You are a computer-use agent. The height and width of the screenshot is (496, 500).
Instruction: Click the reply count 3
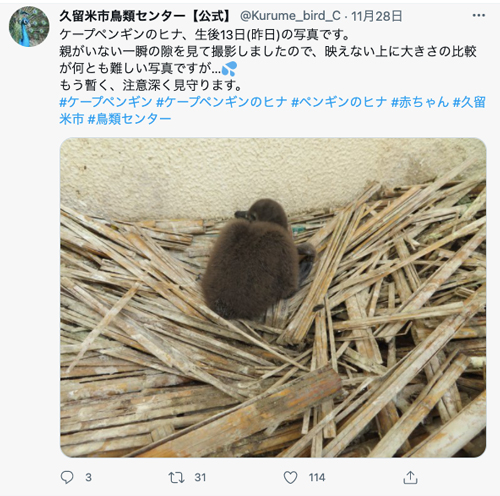(x=88, y=477)
